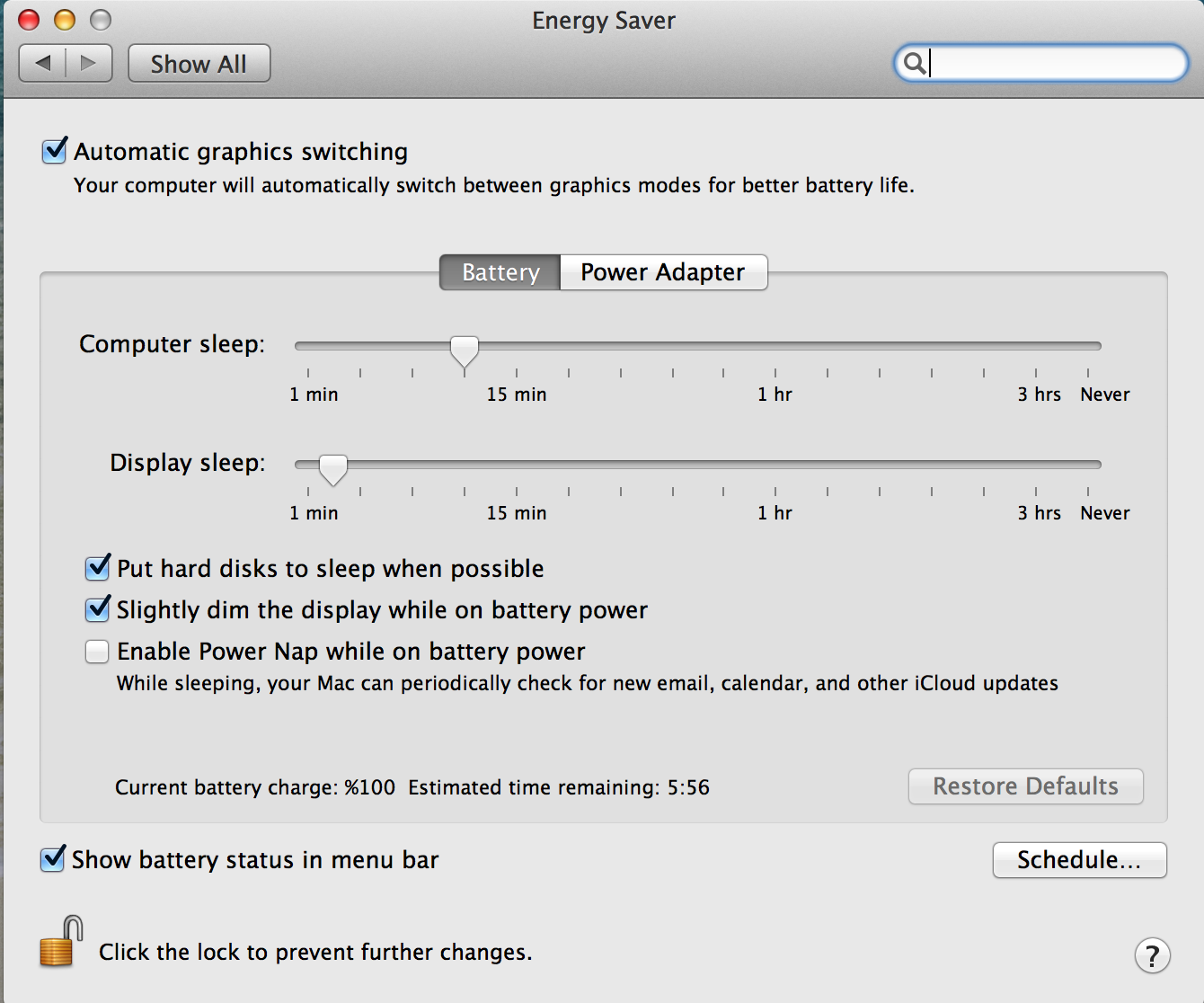
Task: Click the magnifying glass search icon
Action: point(914,63)
